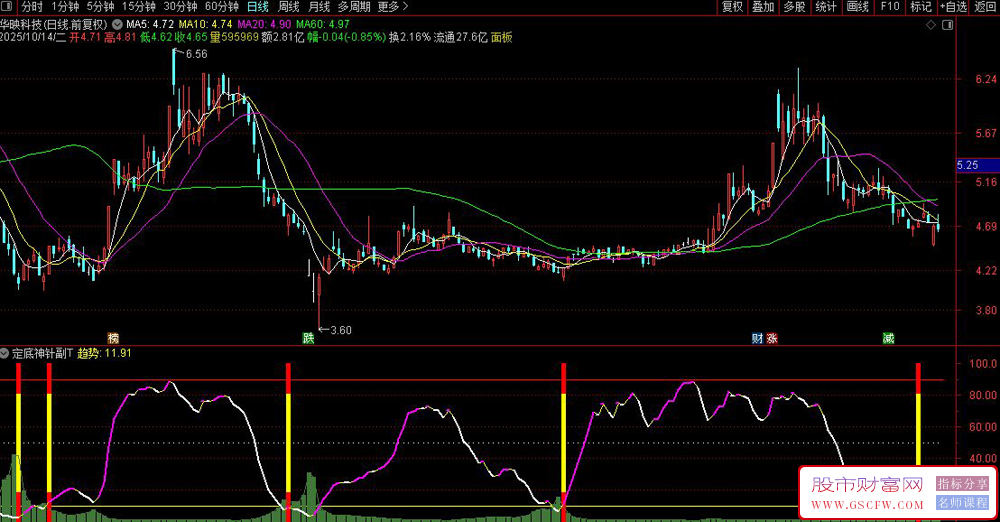The height and width of the screenshot is (522, 1000).
Task: Open the 画线 drawing tools
Action: coord(857,6)
